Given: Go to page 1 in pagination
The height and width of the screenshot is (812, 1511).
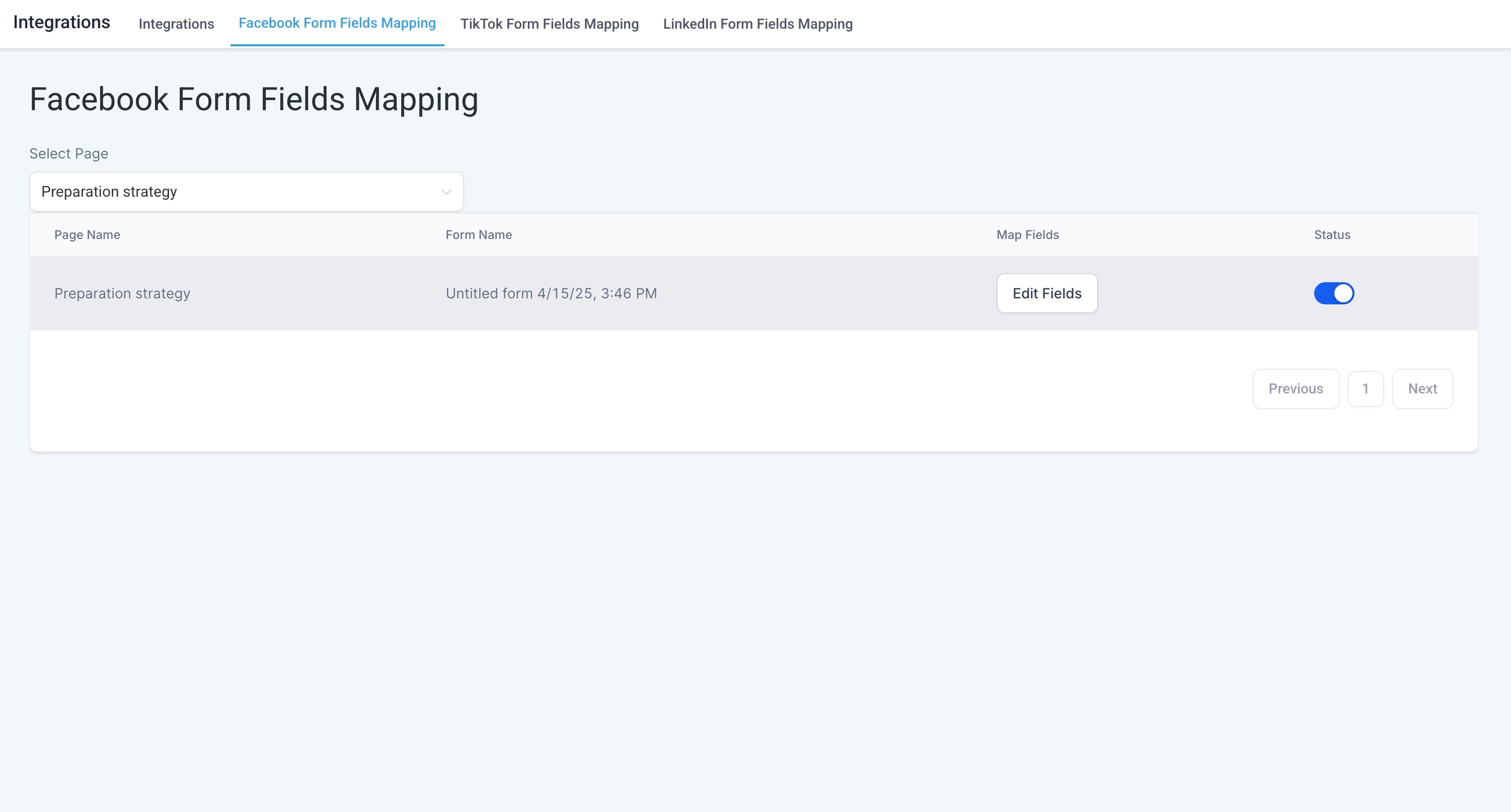Looking at the screenshot, I should pos(1365,389).
